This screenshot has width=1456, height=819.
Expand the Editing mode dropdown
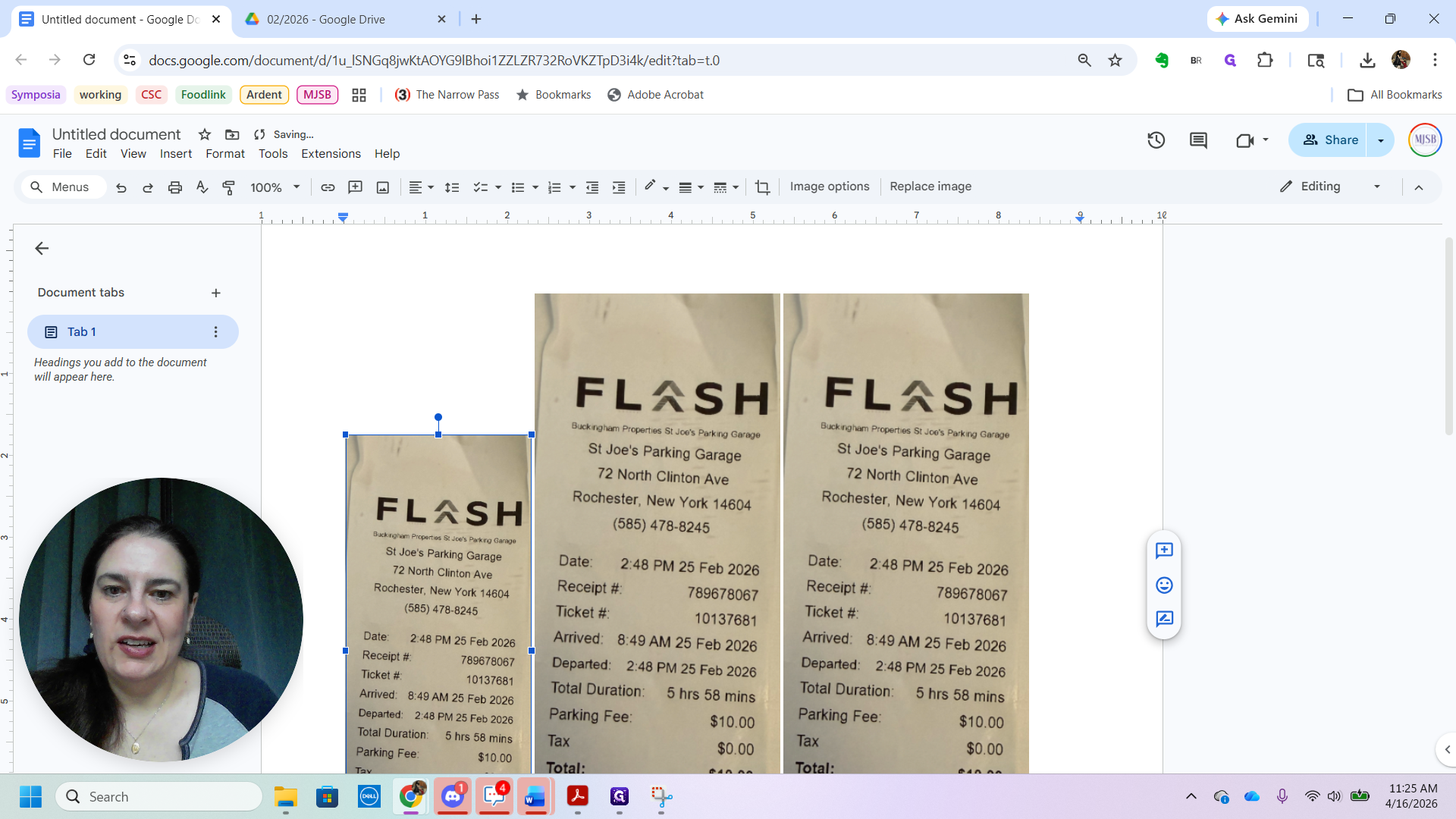pos(1377,187)
